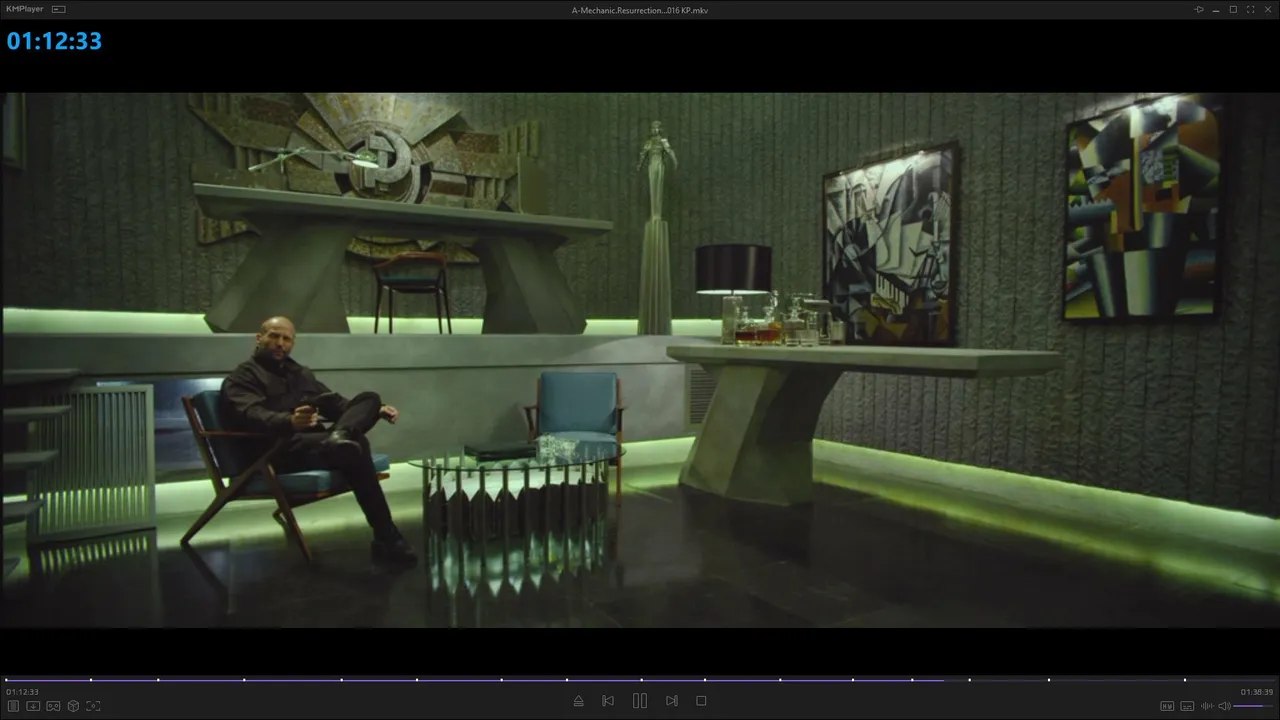Viewport: 1280px width, 720px height.
Task: Click the A-Mechanic.Resurrection file title
Action: pyautogui.click(x=640, y=10)
